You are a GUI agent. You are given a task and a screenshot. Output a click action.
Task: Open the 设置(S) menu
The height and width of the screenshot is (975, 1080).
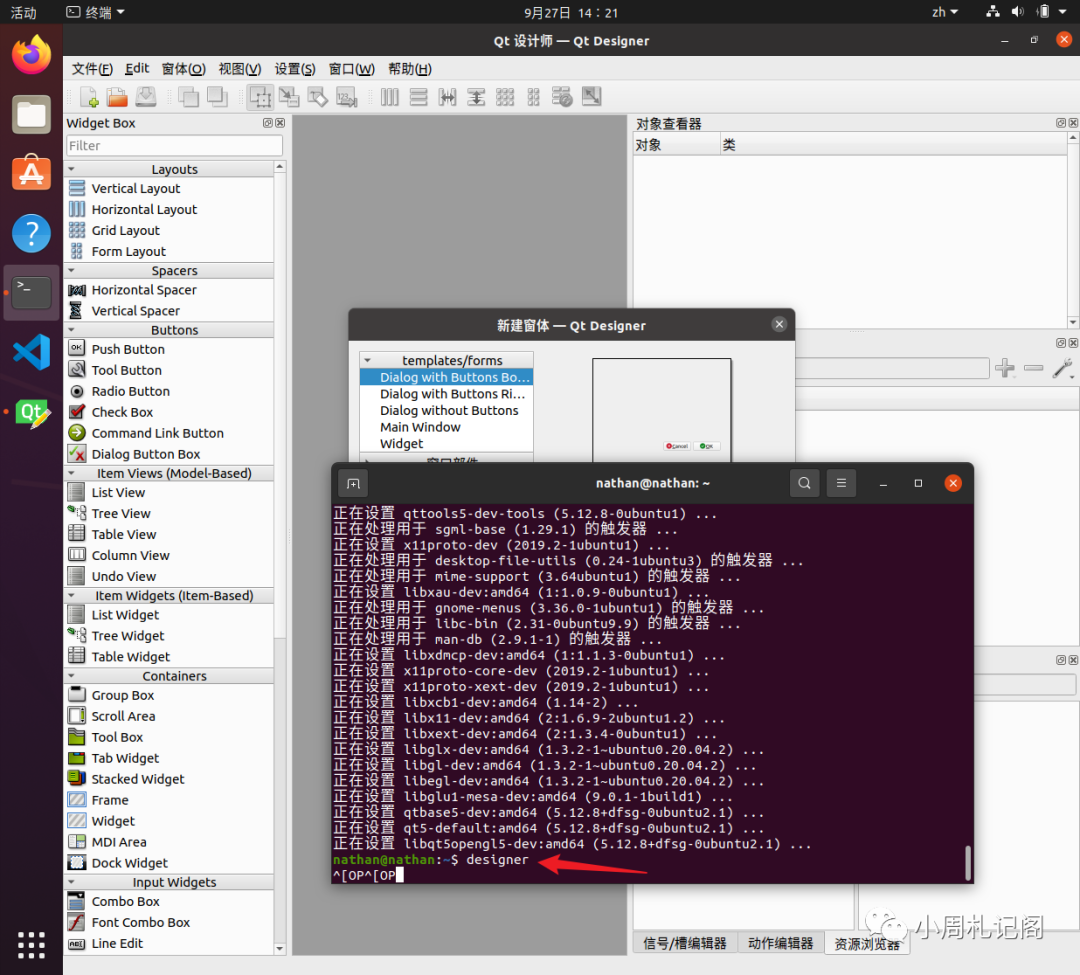(295, 69)
